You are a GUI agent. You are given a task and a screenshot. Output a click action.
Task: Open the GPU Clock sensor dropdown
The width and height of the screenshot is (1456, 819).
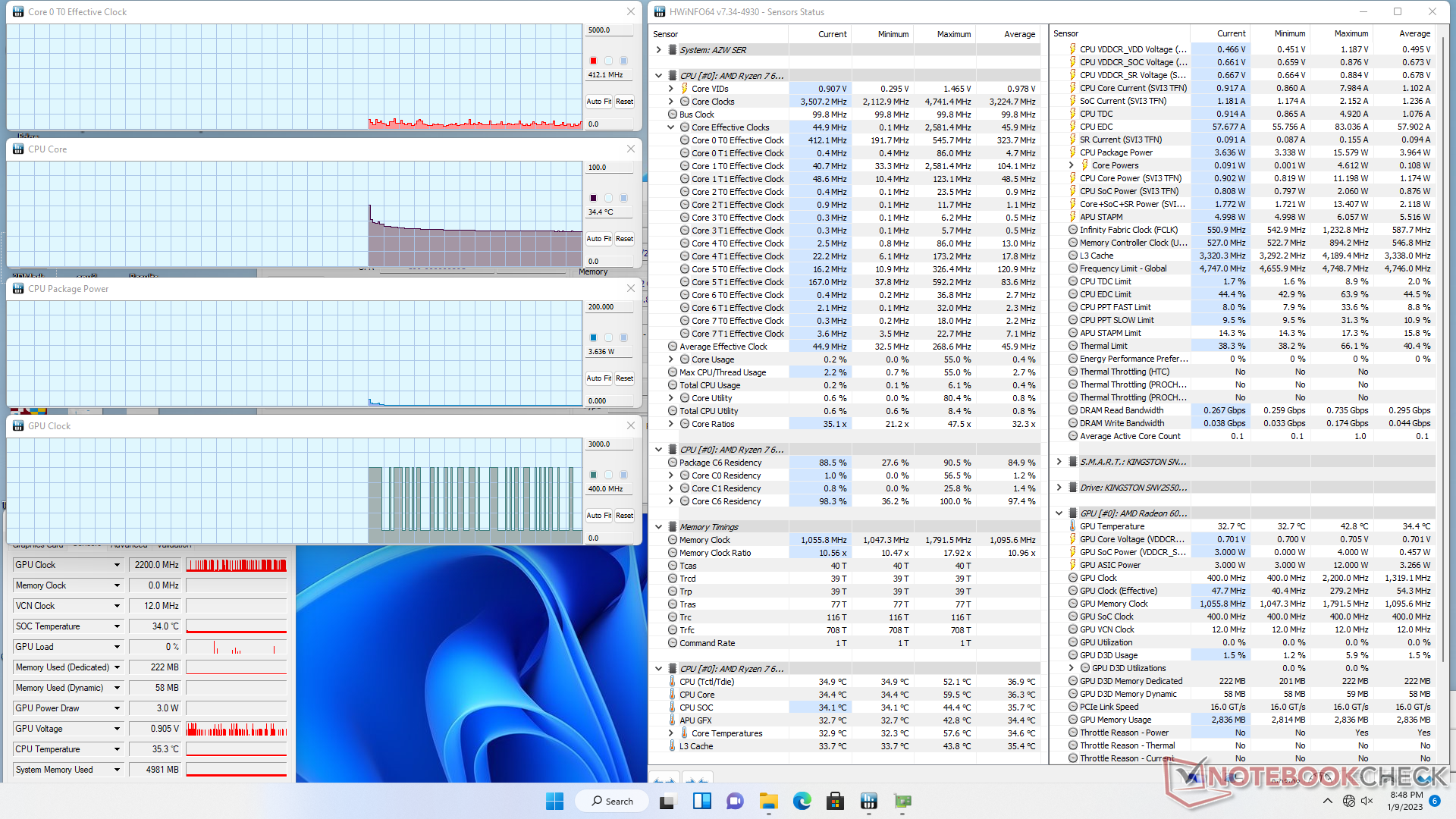(x=117, y=565)
